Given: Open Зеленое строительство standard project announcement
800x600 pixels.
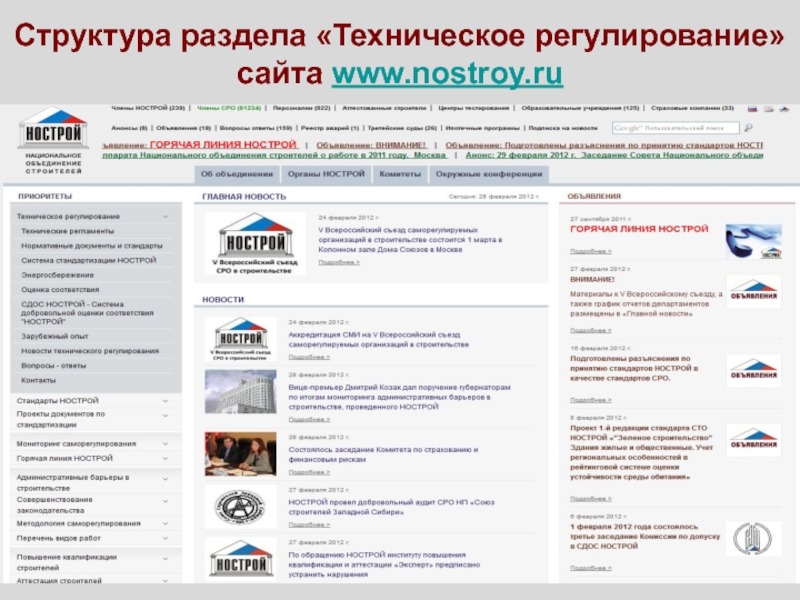Looking at the screenshot, I should [641, 453].
